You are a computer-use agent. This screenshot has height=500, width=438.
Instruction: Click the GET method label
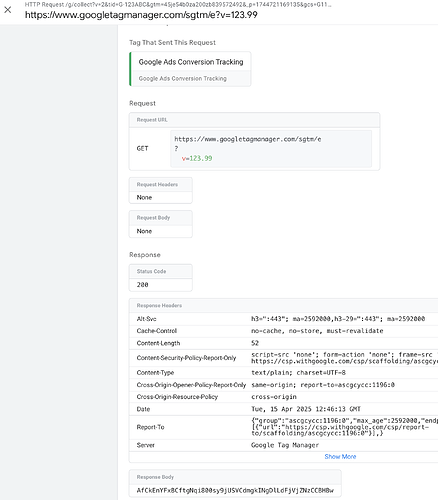click(x=142, y=149)
